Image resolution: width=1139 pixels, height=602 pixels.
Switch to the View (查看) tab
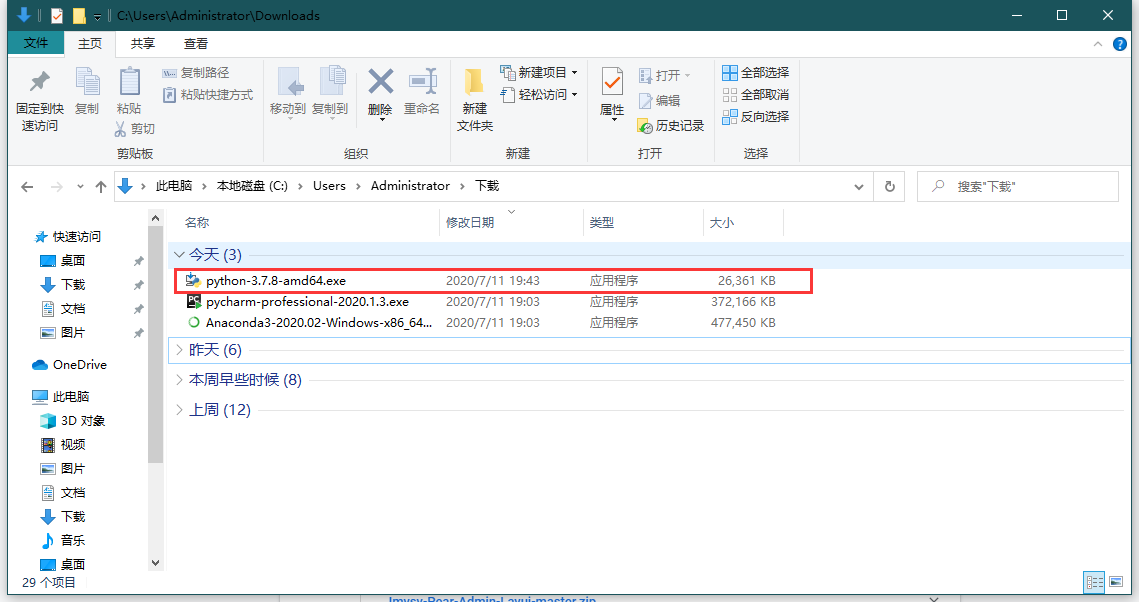tap(196, 44)
